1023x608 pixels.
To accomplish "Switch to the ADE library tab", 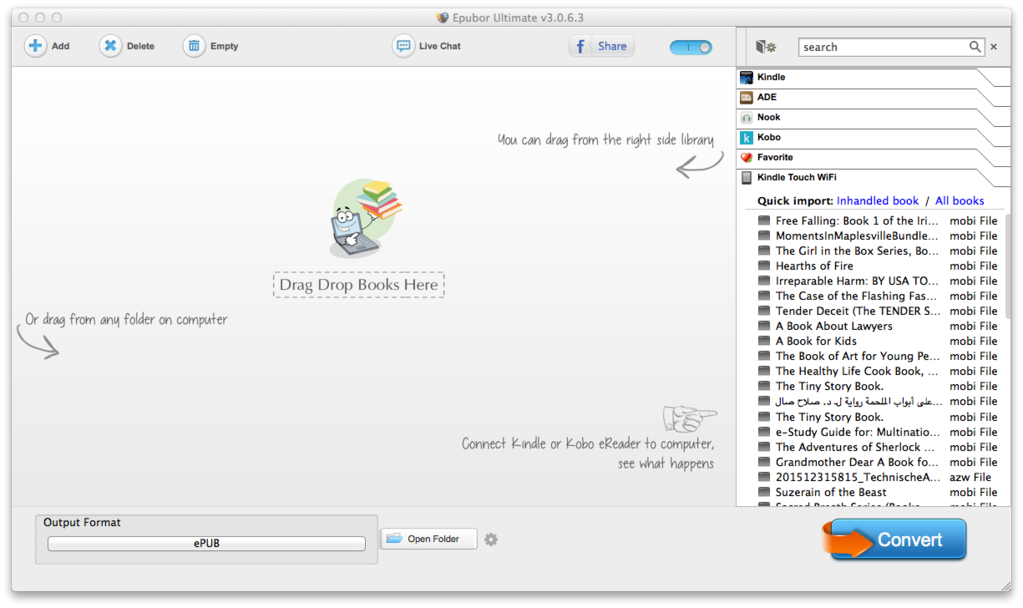I will click(x=873, y=98).
